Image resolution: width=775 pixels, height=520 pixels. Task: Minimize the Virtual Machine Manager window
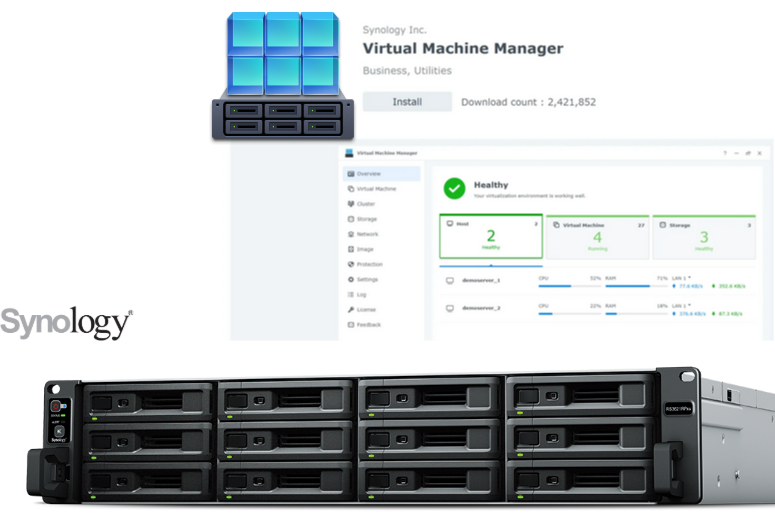tap(736, 153)
